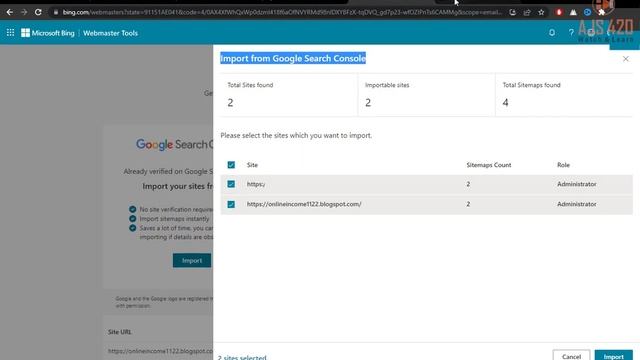Click Administrator role in the blogspot row
This screenshot has width=640, height=360.
[x=577, y=204]
